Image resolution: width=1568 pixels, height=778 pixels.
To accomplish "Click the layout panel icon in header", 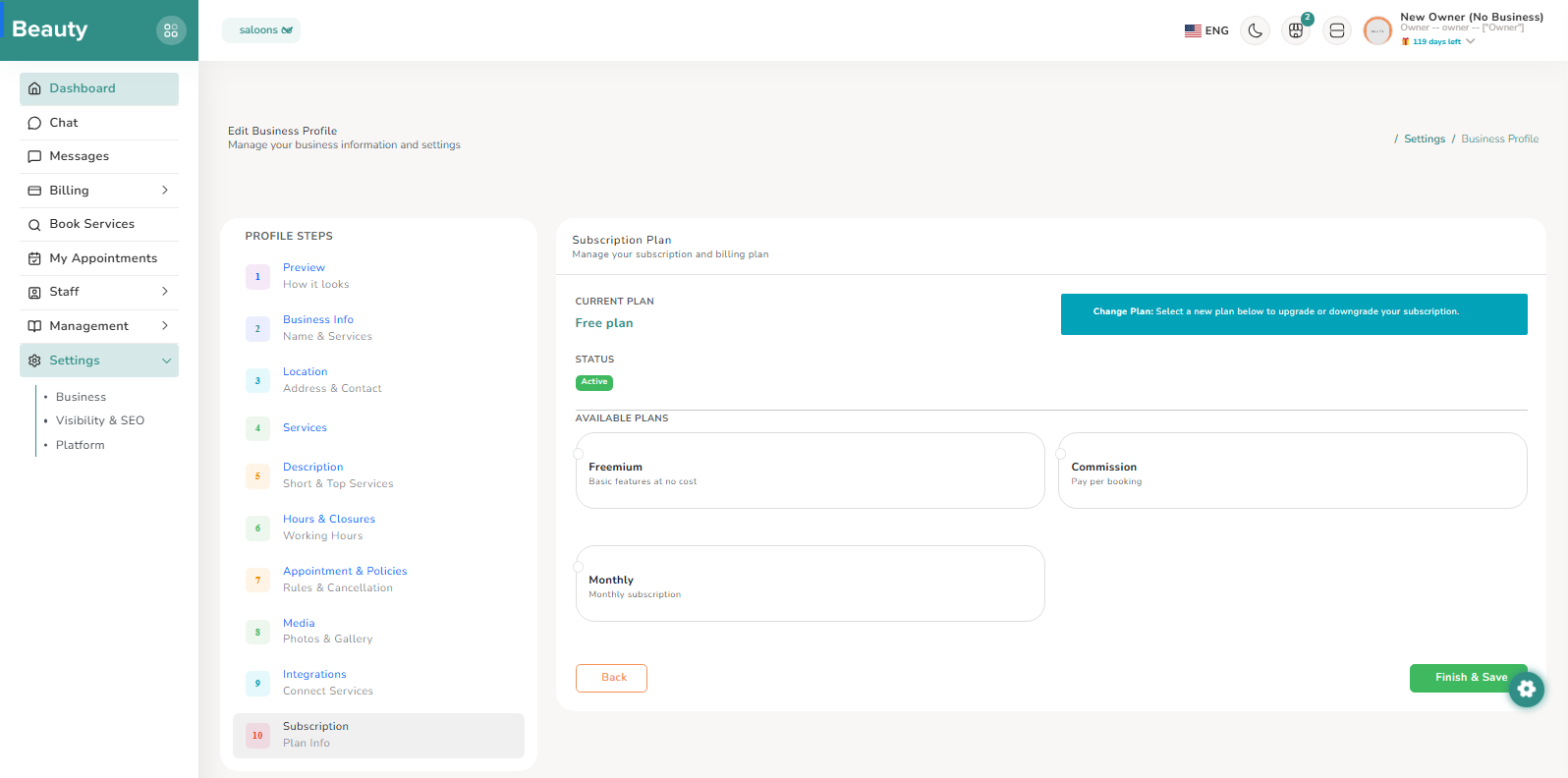I will [x=1337, y=30].
